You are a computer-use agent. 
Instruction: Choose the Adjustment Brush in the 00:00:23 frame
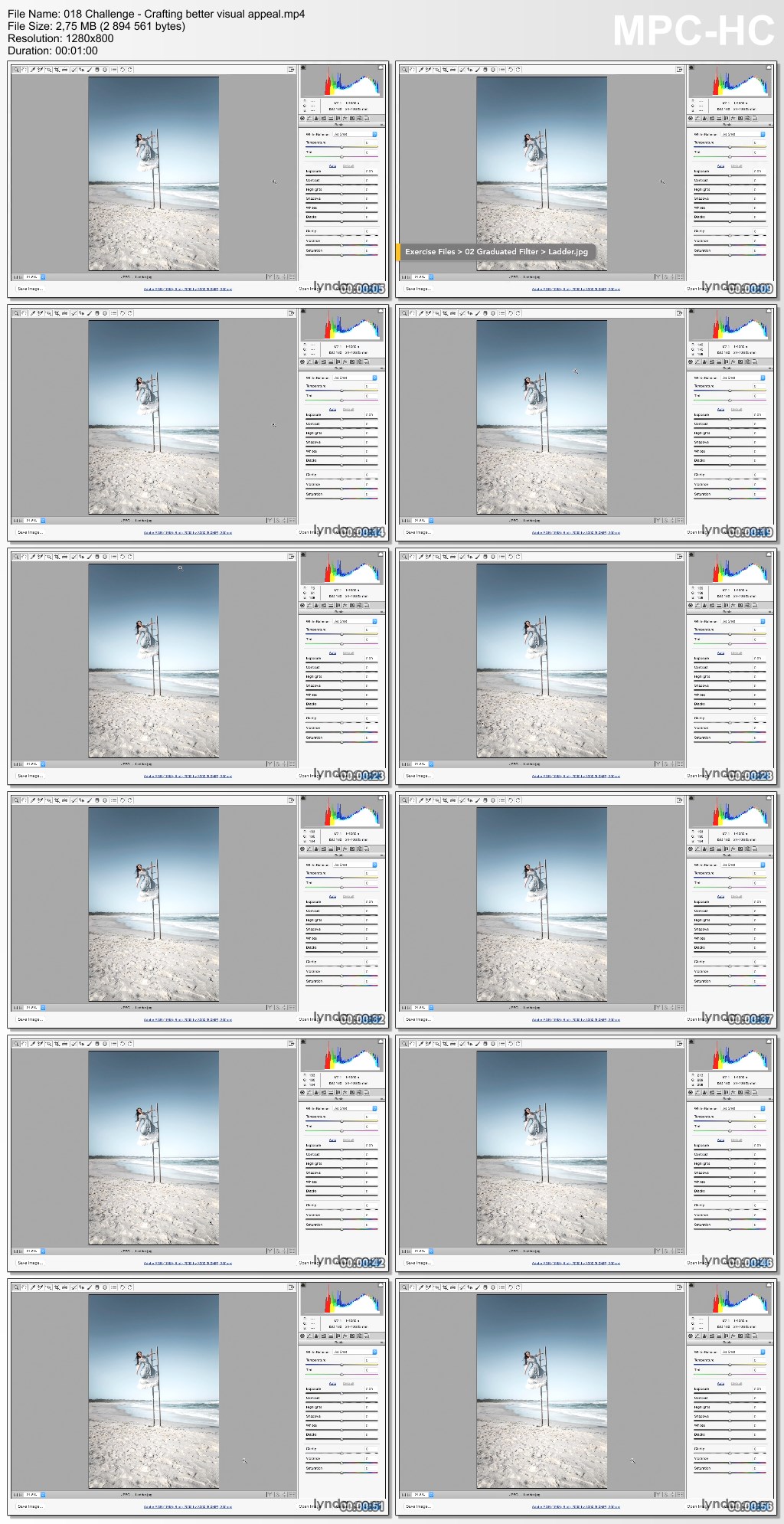(90, 557)
